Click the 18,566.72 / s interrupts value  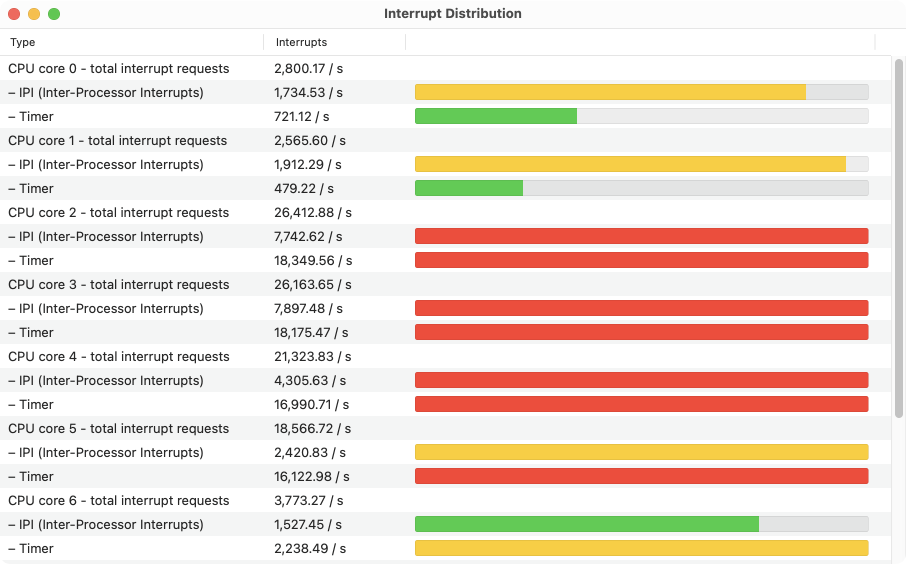pyautogui.click(x=313, y=428)
